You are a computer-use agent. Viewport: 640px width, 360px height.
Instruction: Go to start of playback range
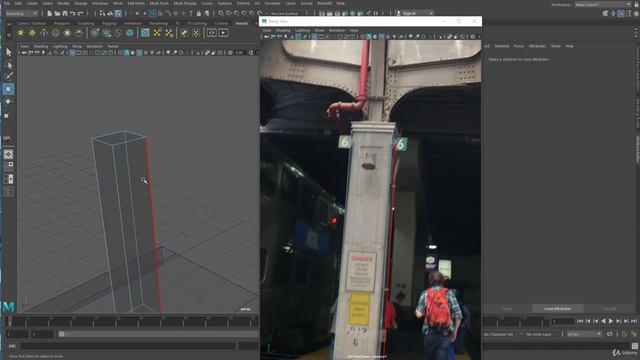(580, 321)
